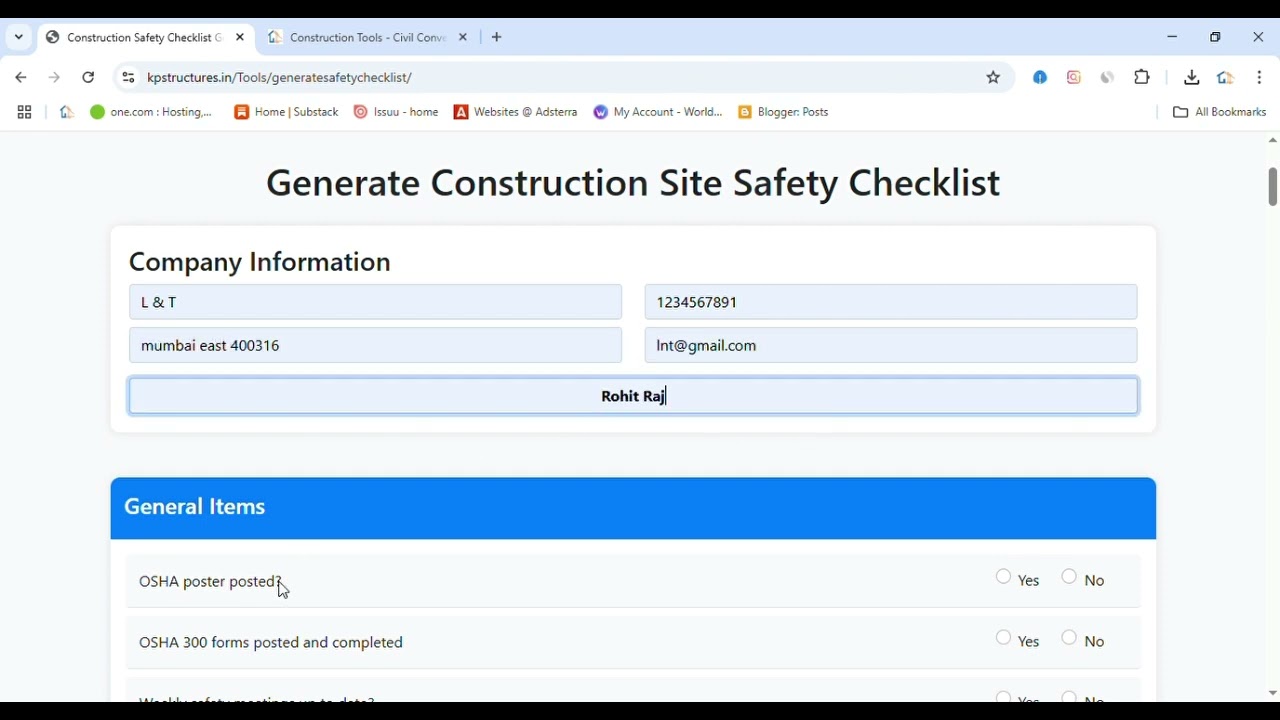Screen dimensions: 1280x720
Task: Click the General Items section header
Action: 634,509
